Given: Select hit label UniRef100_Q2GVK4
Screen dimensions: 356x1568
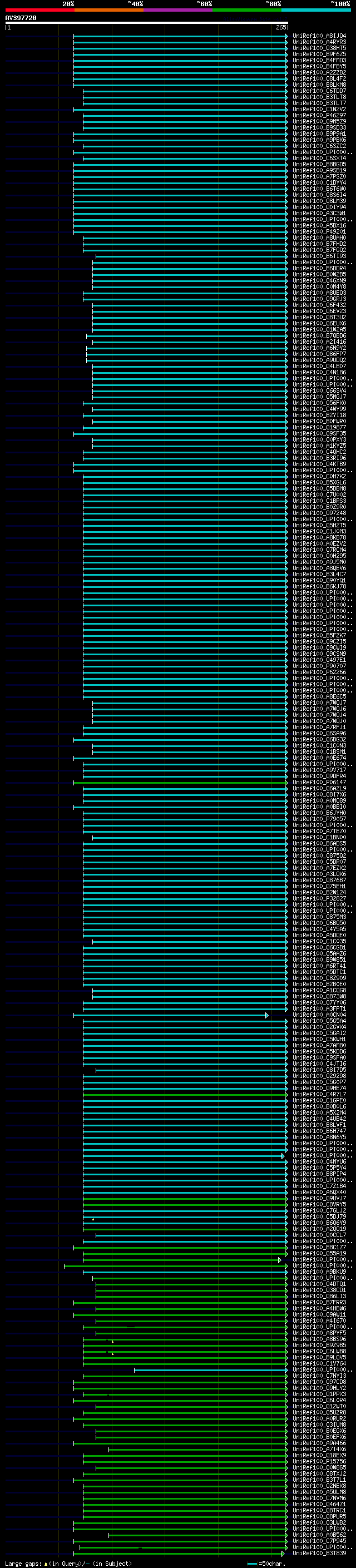Looking at the screenshot, I should tap(319, 1027).
